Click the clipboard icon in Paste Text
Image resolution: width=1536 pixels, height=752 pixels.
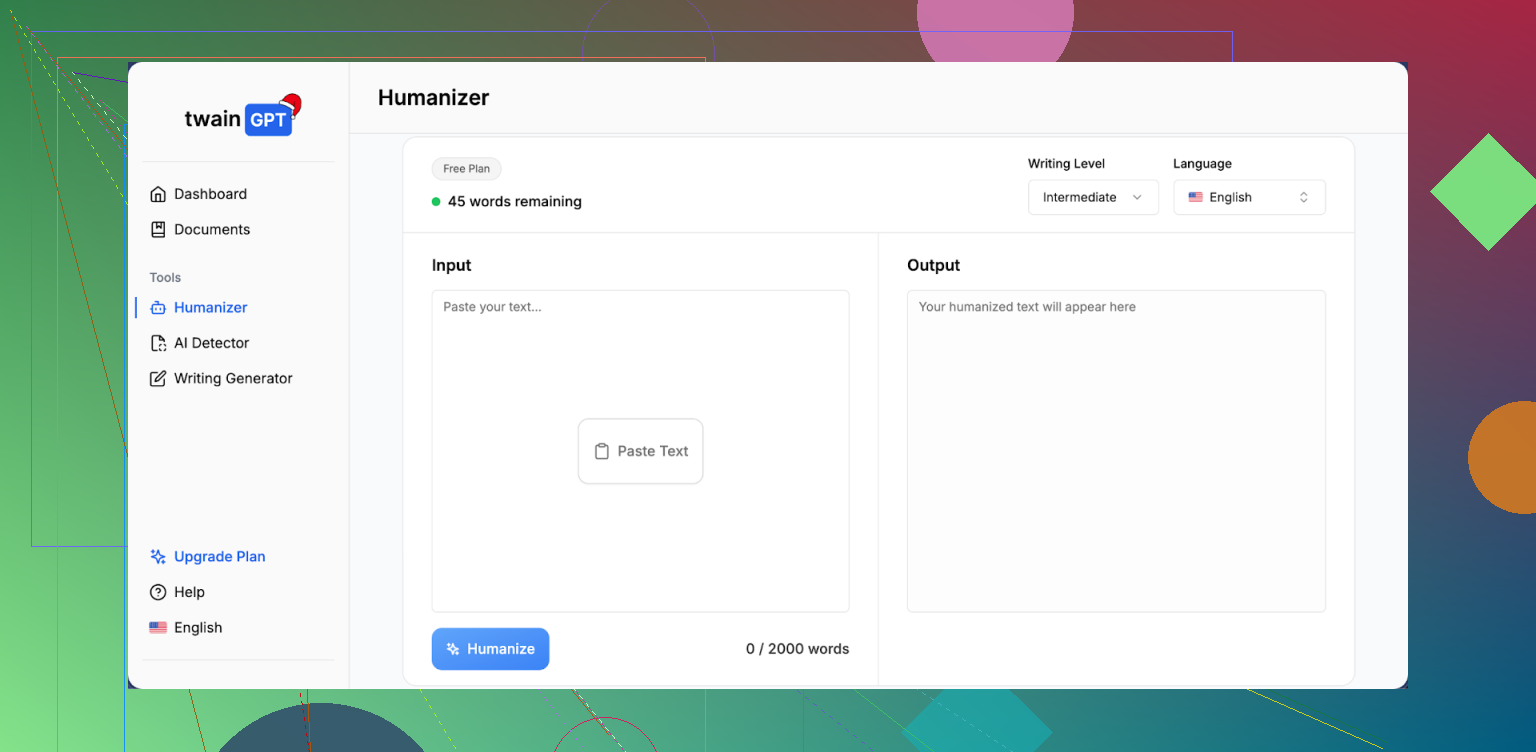[x=602, y=451]
